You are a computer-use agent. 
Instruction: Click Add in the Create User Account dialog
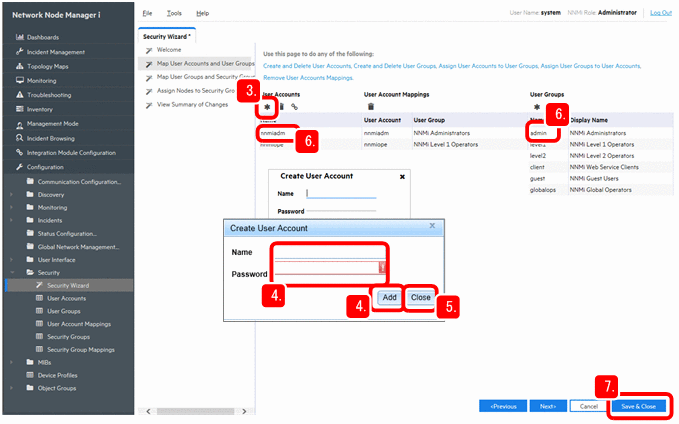(x=389, y=297)
